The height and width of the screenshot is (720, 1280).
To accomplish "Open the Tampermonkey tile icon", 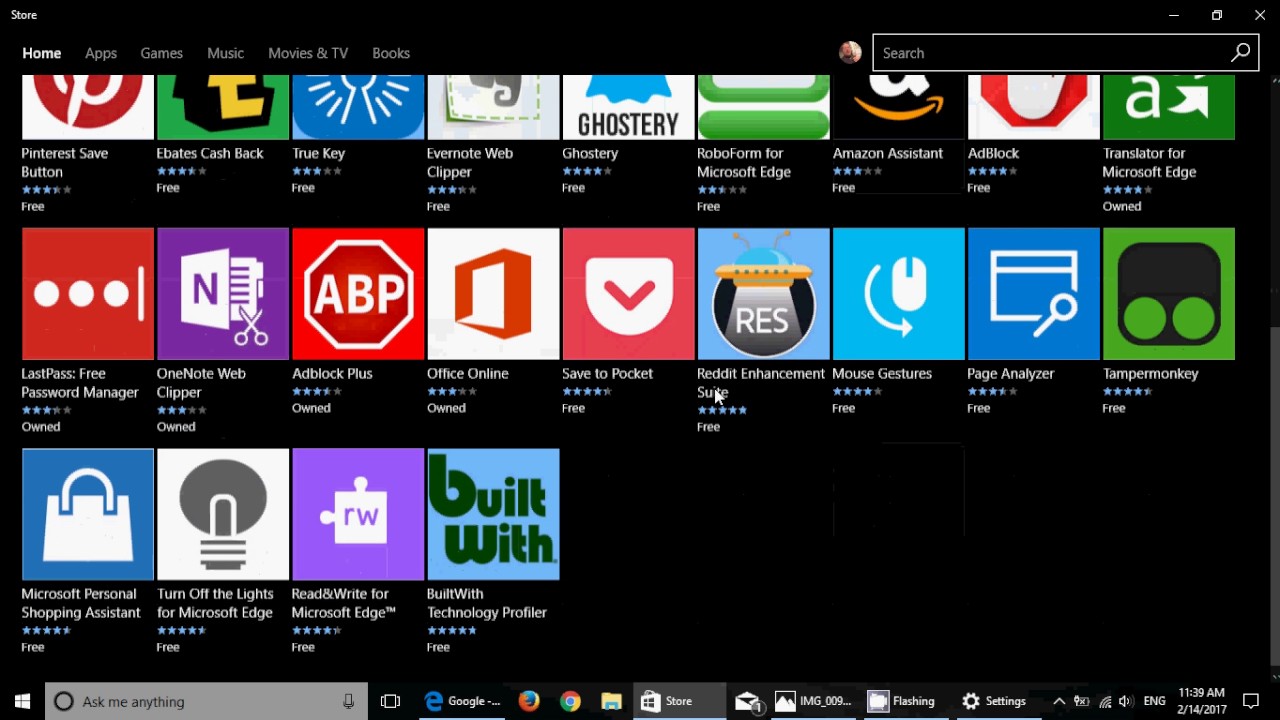I will click(1168, 294).
